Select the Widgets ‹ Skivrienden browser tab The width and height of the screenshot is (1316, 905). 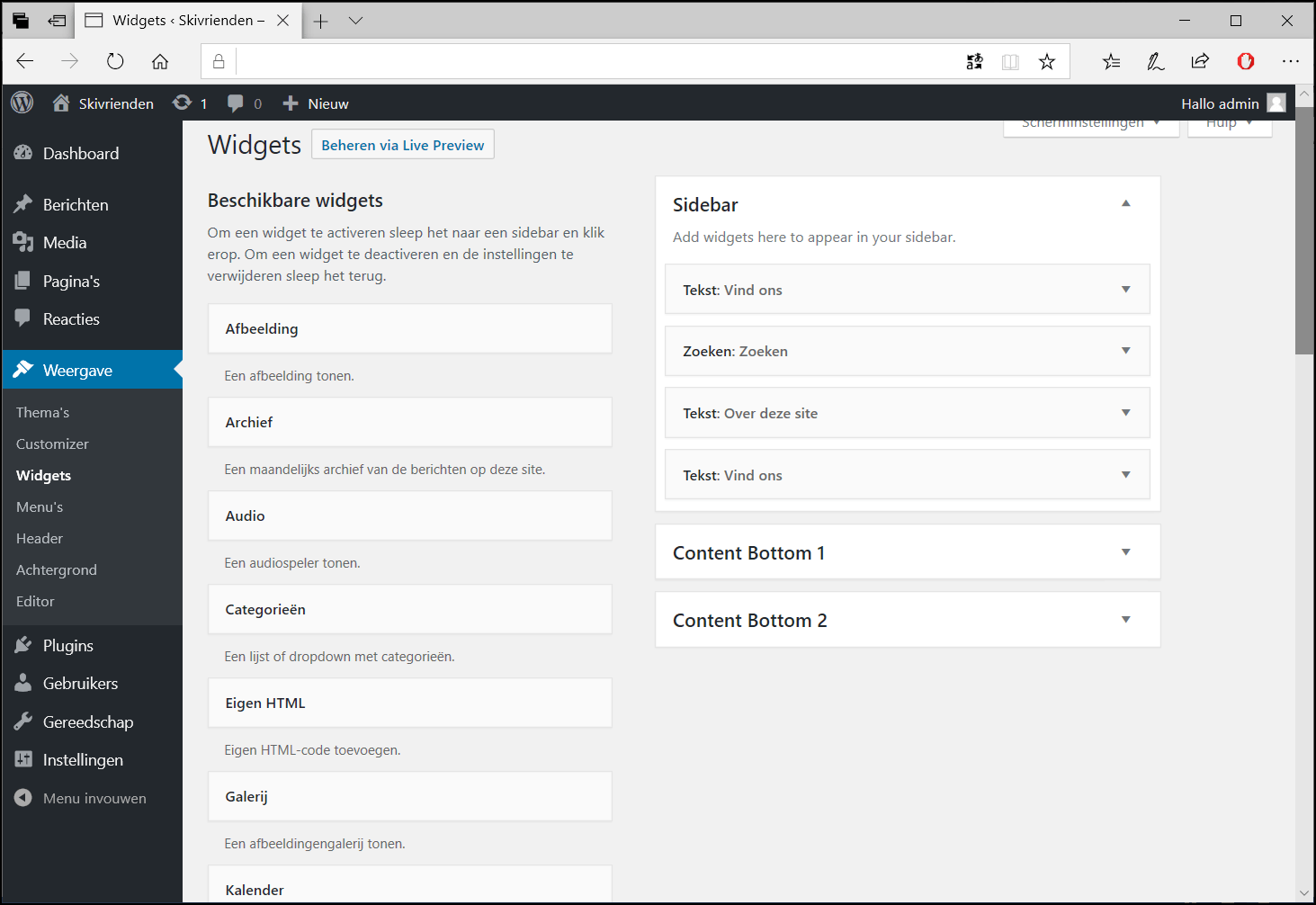pos(187,21)
